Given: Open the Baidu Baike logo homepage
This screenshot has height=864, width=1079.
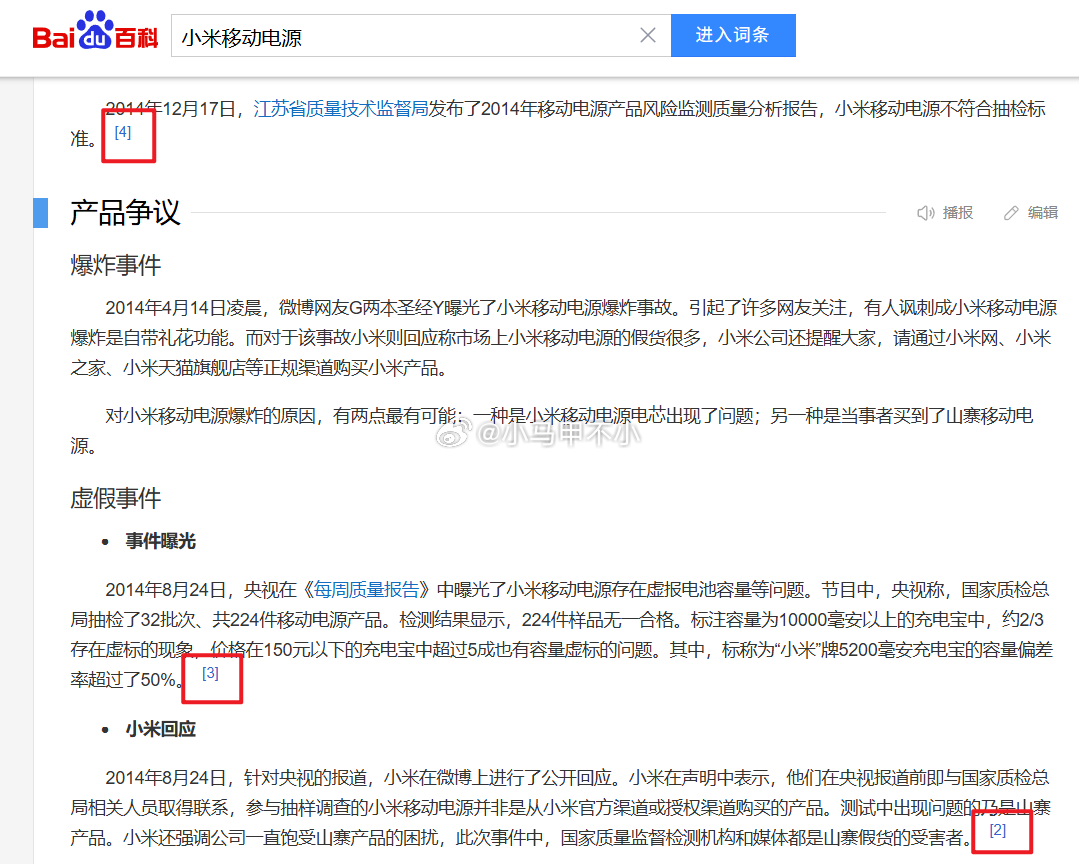Looking at the screenshot, I should (x=95, y=31).
